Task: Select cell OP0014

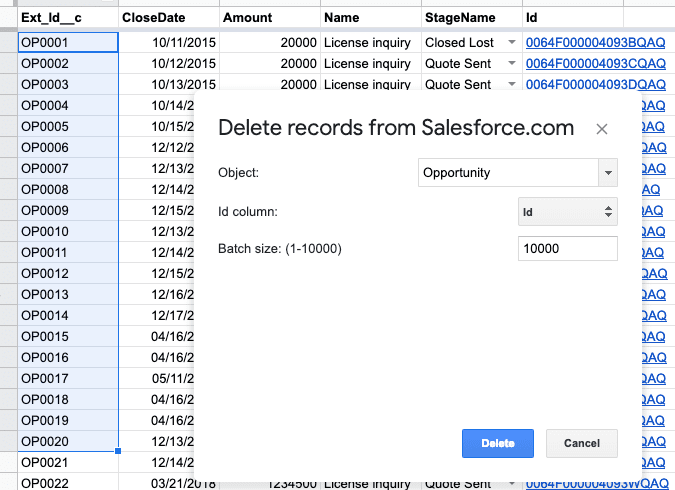Action: click(x=68, y=315)
